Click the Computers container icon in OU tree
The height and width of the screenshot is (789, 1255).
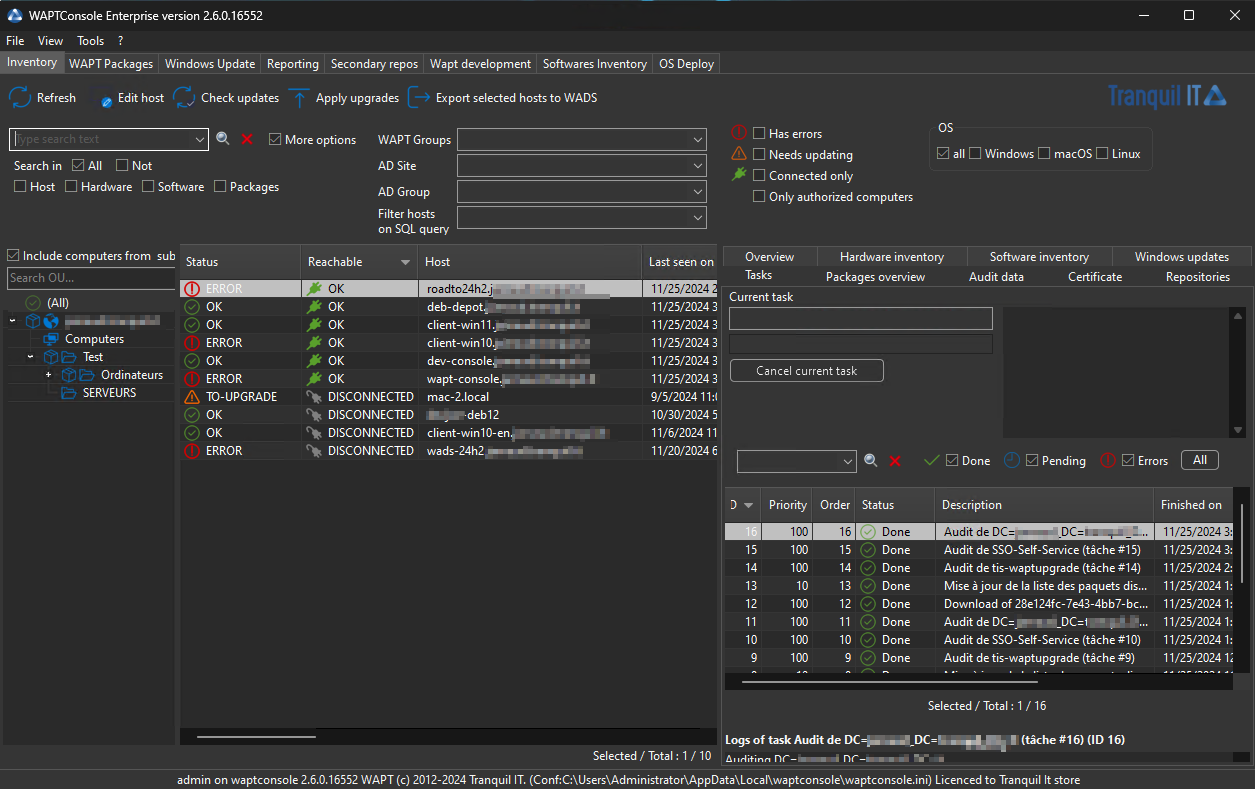pos(50,339)
